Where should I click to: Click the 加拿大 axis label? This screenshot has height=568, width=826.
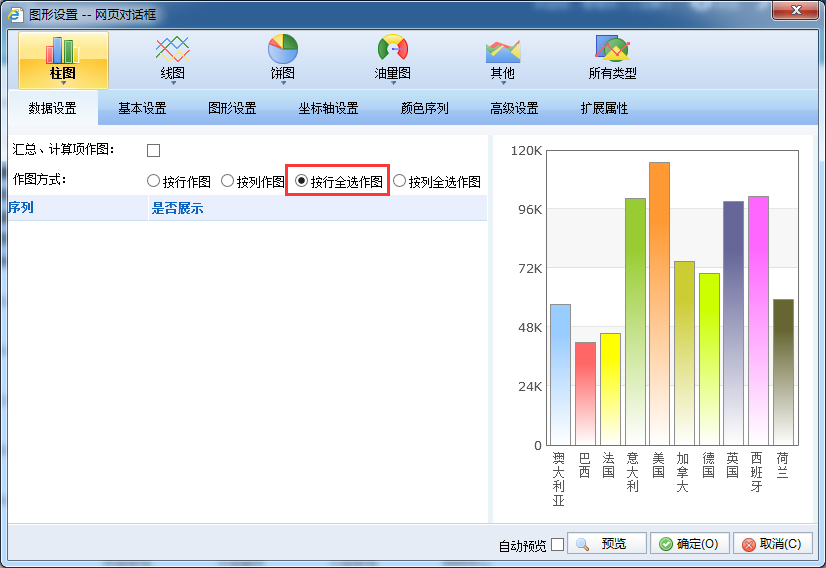[x=683, y=472]
